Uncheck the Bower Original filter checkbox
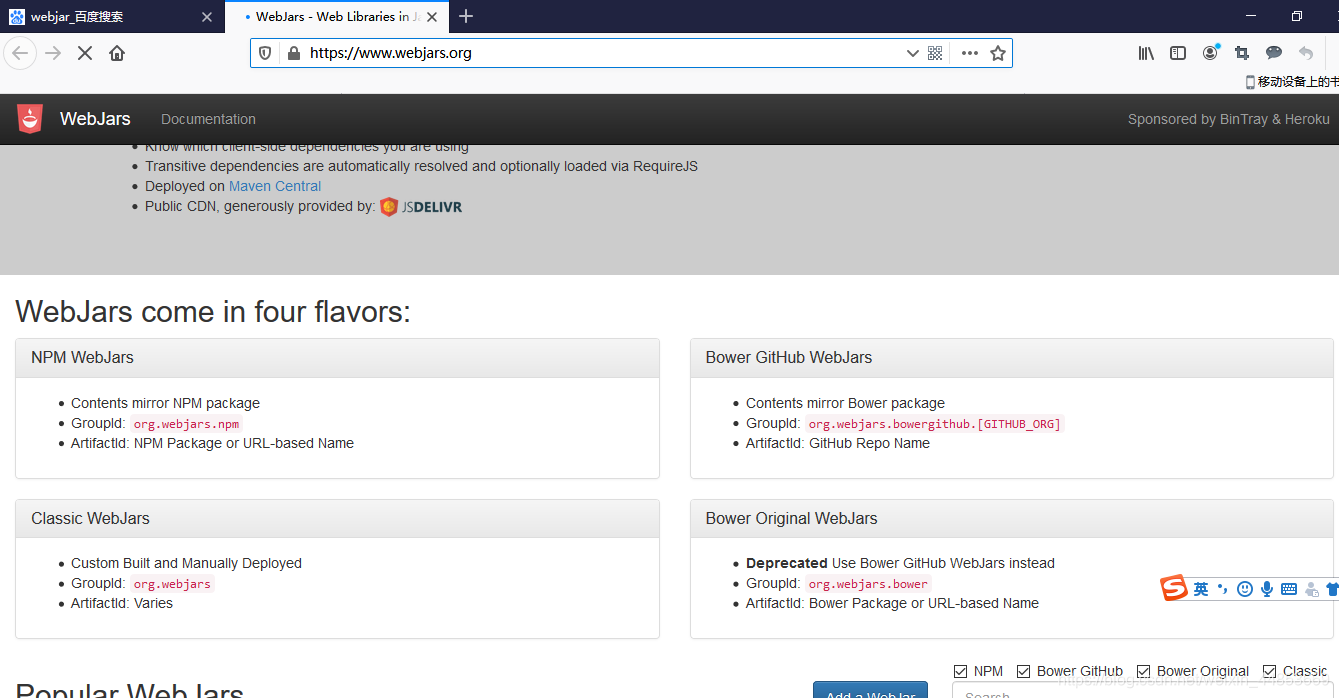Screen dimensions: 1339x698 1144,671
